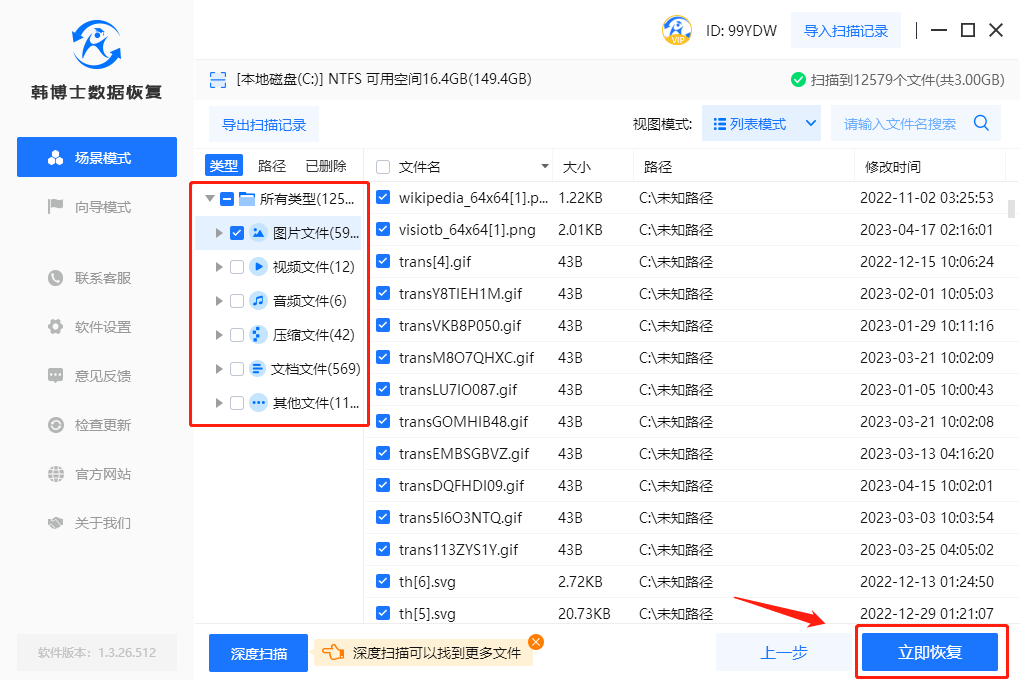The image size is (1020, 680).
Task: Click the green scan-complete check icon
Action: pos(798,79)
